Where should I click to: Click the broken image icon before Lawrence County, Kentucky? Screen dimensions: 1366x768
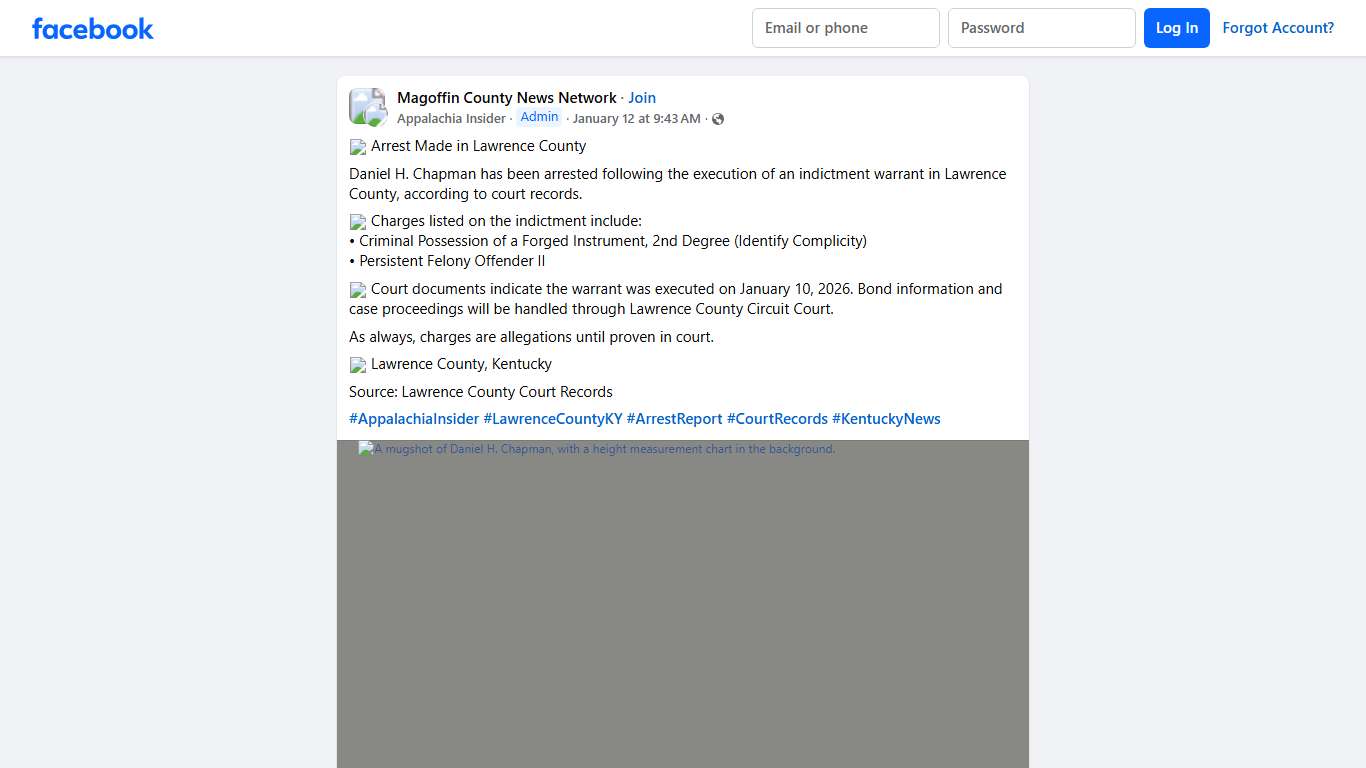pos(357,364)
